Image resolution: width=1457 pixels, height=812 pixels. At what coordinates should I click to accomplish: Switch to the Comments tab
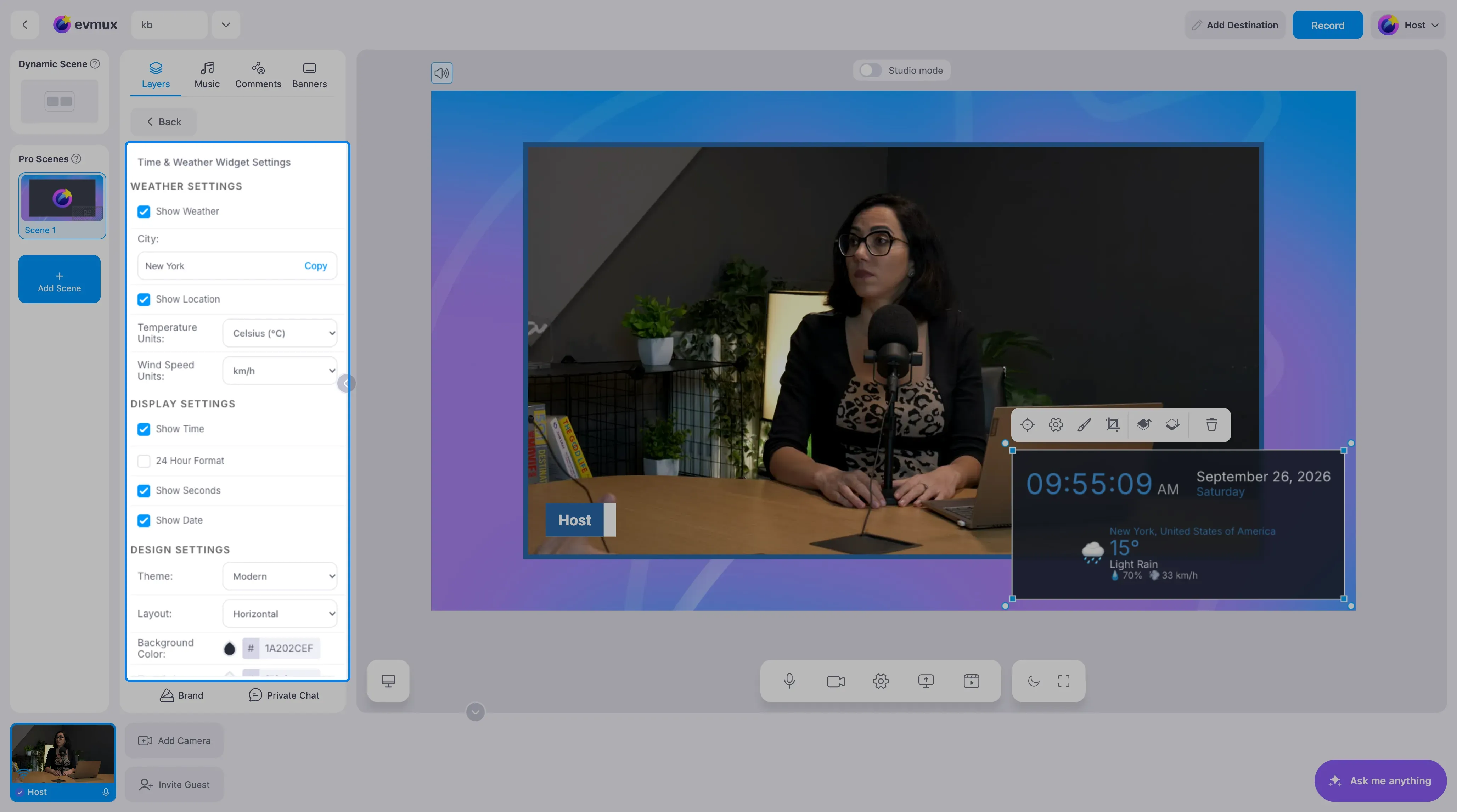[258, 75]
